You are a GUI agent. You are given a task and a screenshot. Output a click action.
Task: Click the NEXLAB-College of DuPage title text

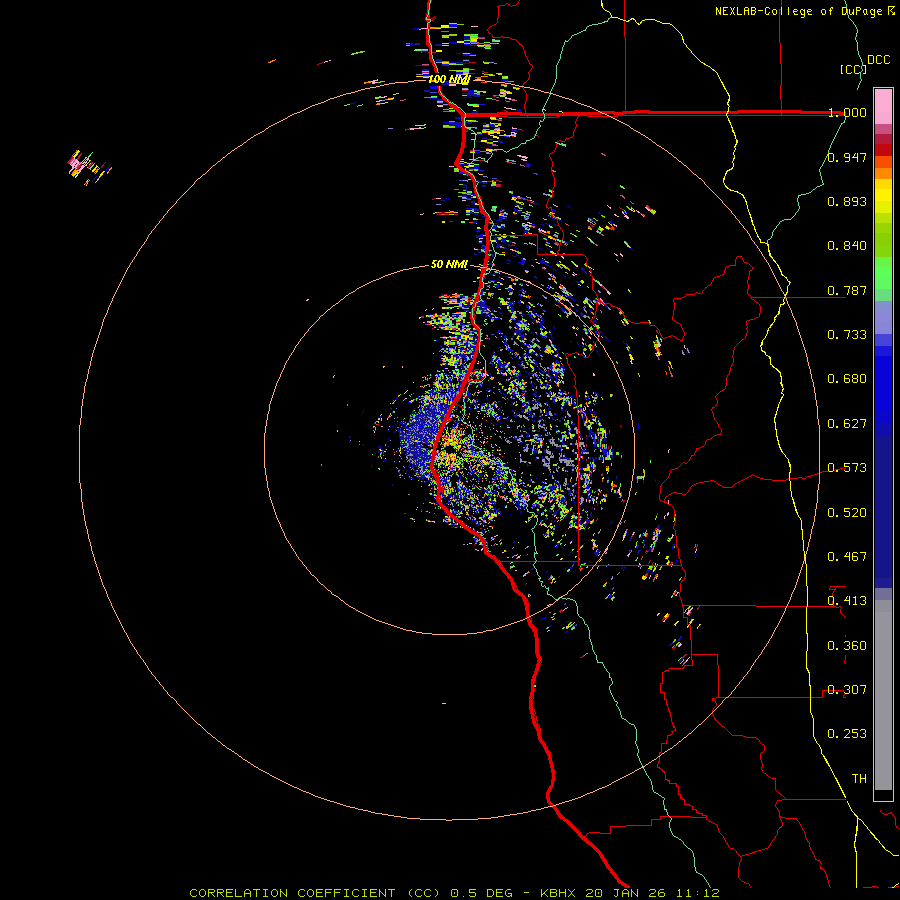(x=799, y=11)
